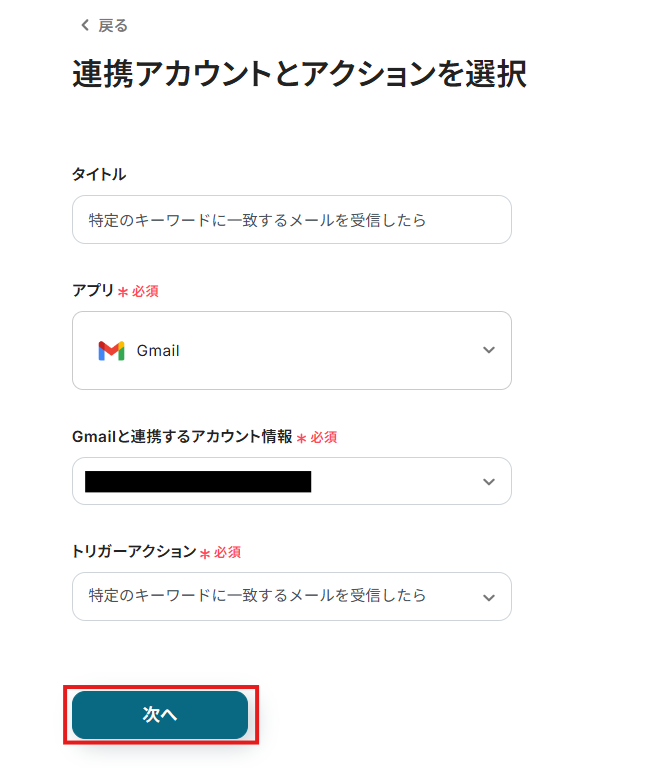660x768 pixels.
Task: Click the 連携アカウントとアクションを選択 heading
Action: [x=299, y=75]
